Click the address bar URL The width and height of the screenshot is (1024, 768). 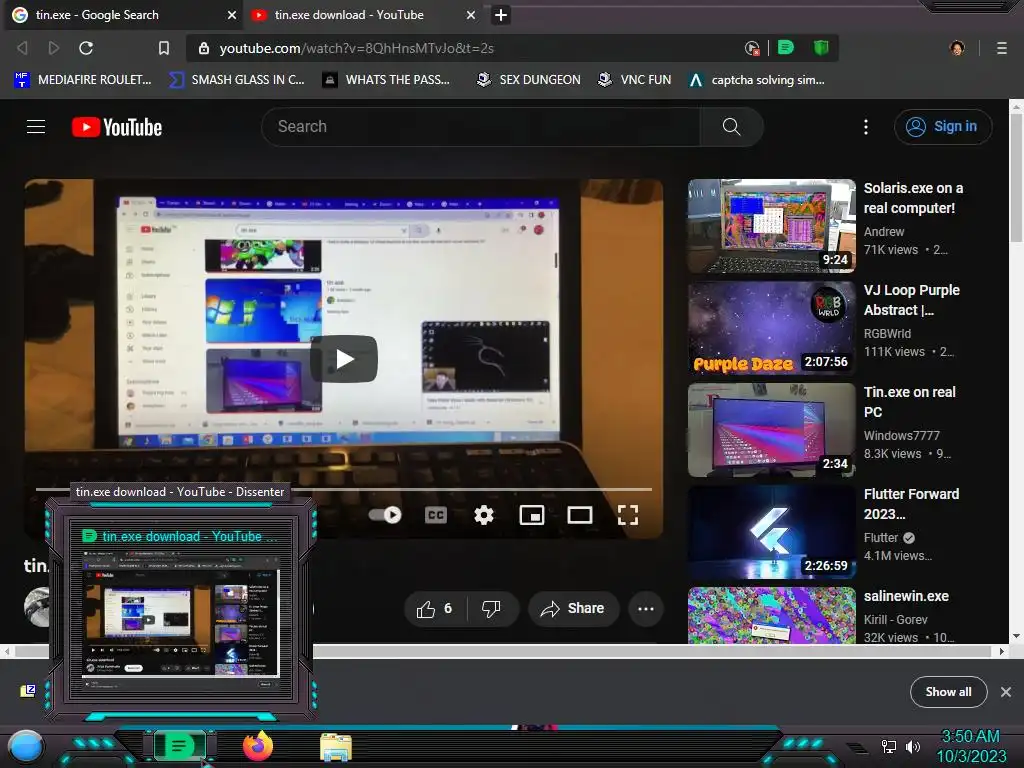coord(357,48)
